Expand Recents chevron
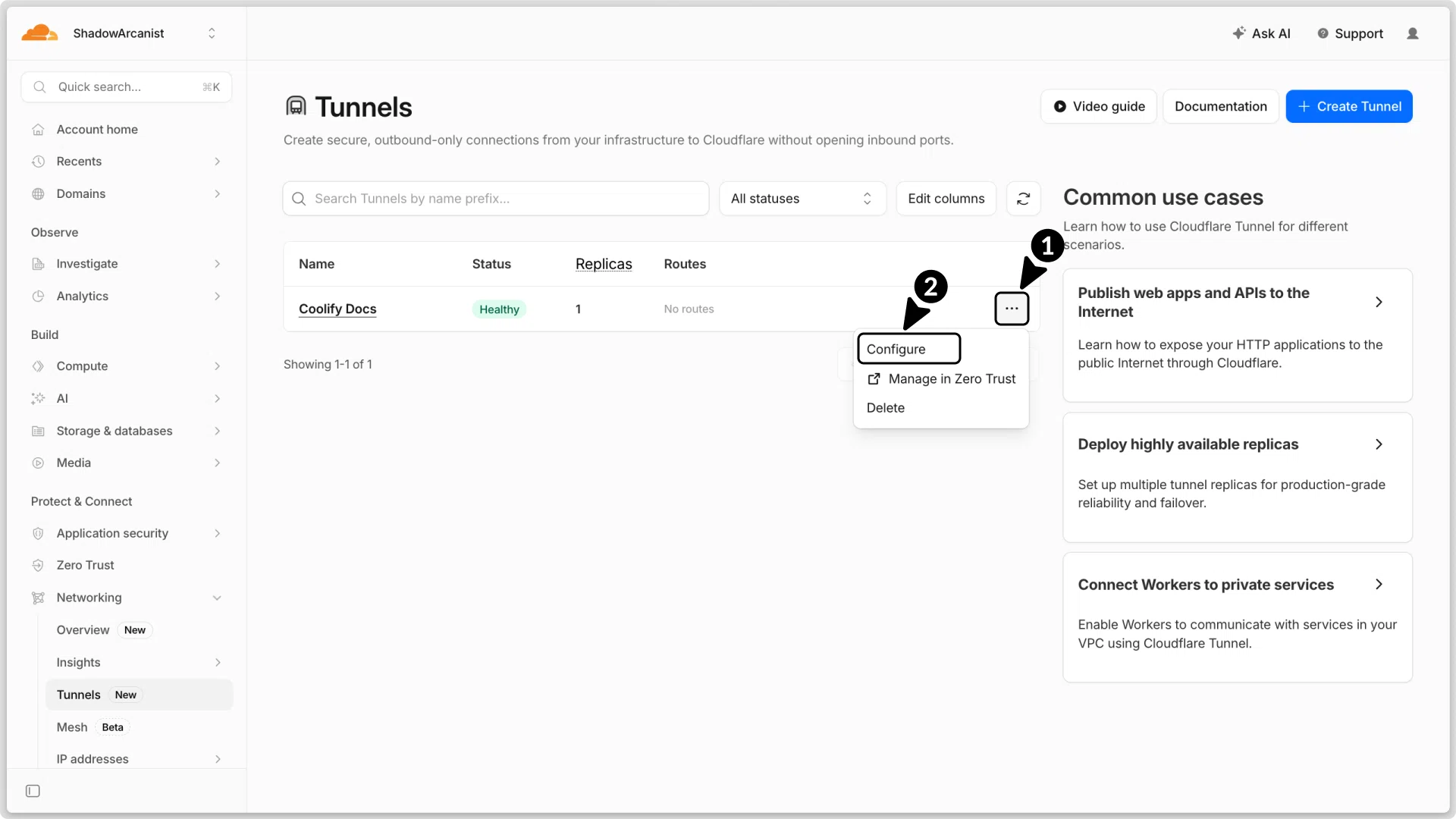Screen dimensions: 1456x819 (x=218, y=162)
